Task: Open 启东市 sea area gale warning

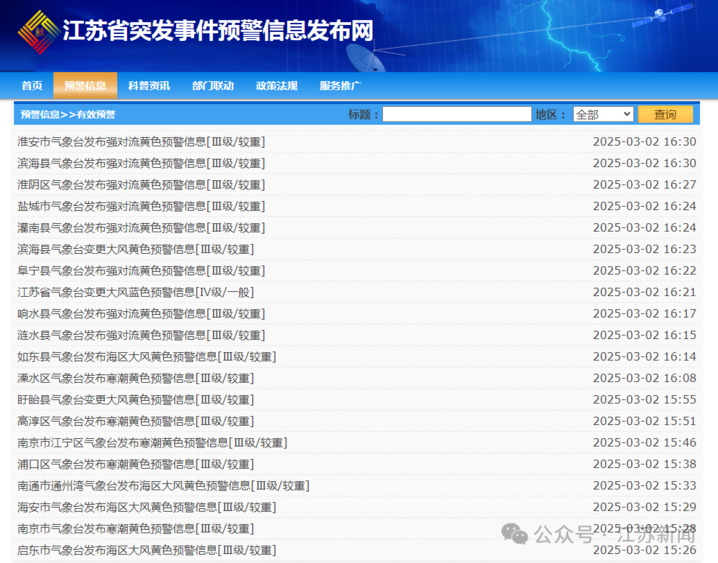Action: 146,550
